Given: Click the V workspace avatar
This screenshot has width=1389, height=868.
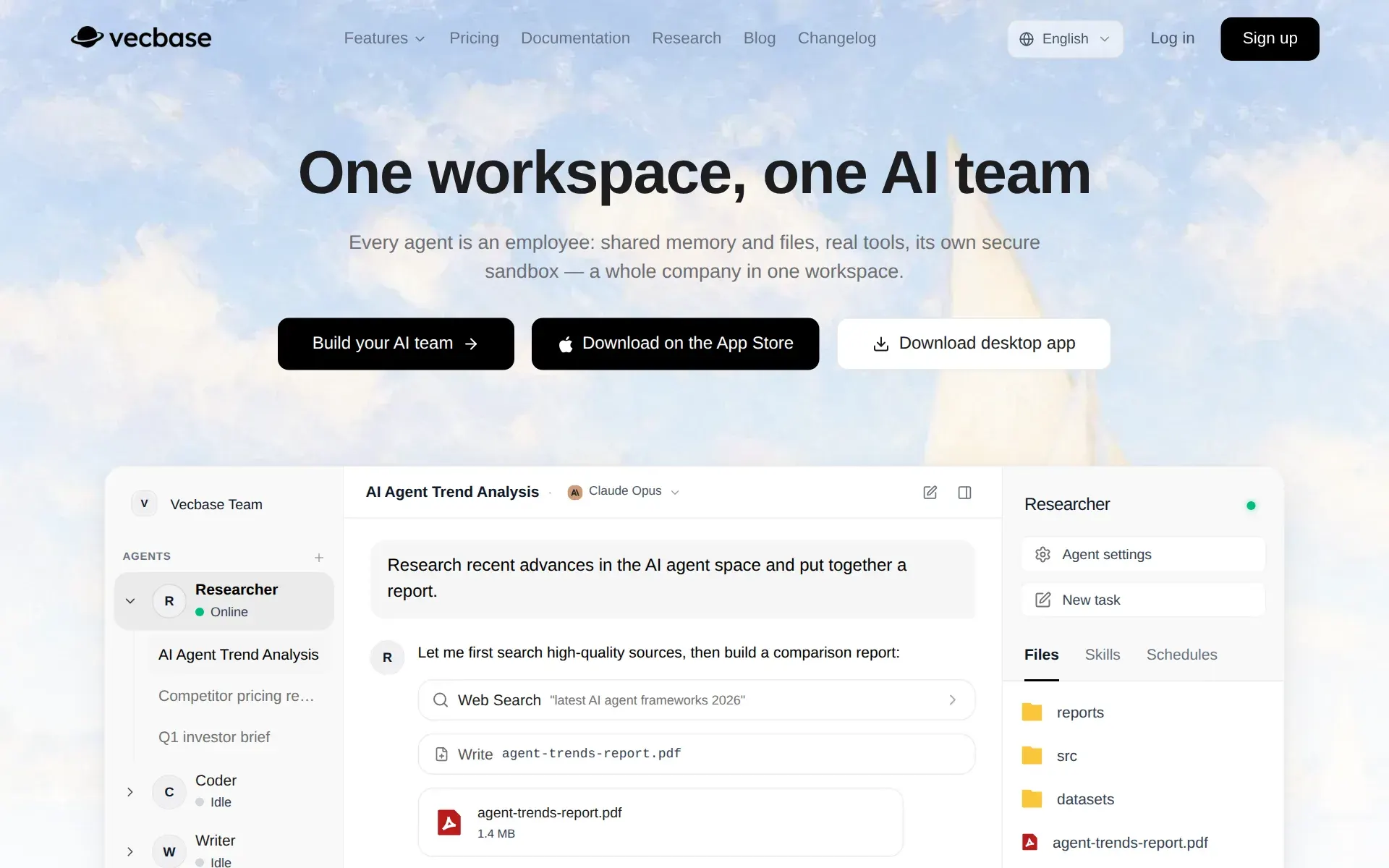Looking at the screenshot, I should tap(144, 503).
